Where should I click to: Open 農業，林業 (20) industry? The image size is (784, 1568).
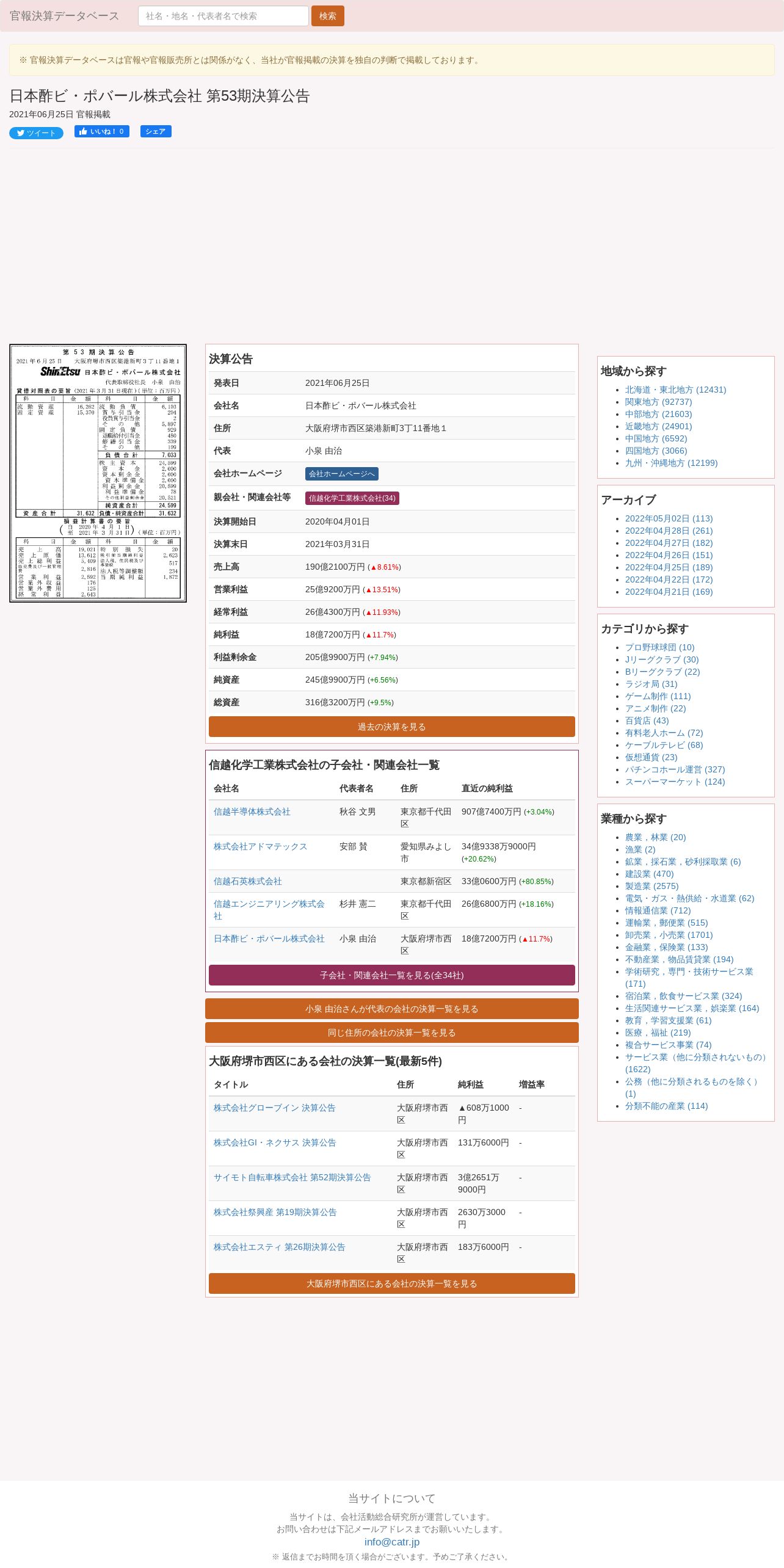coord(655,837)
